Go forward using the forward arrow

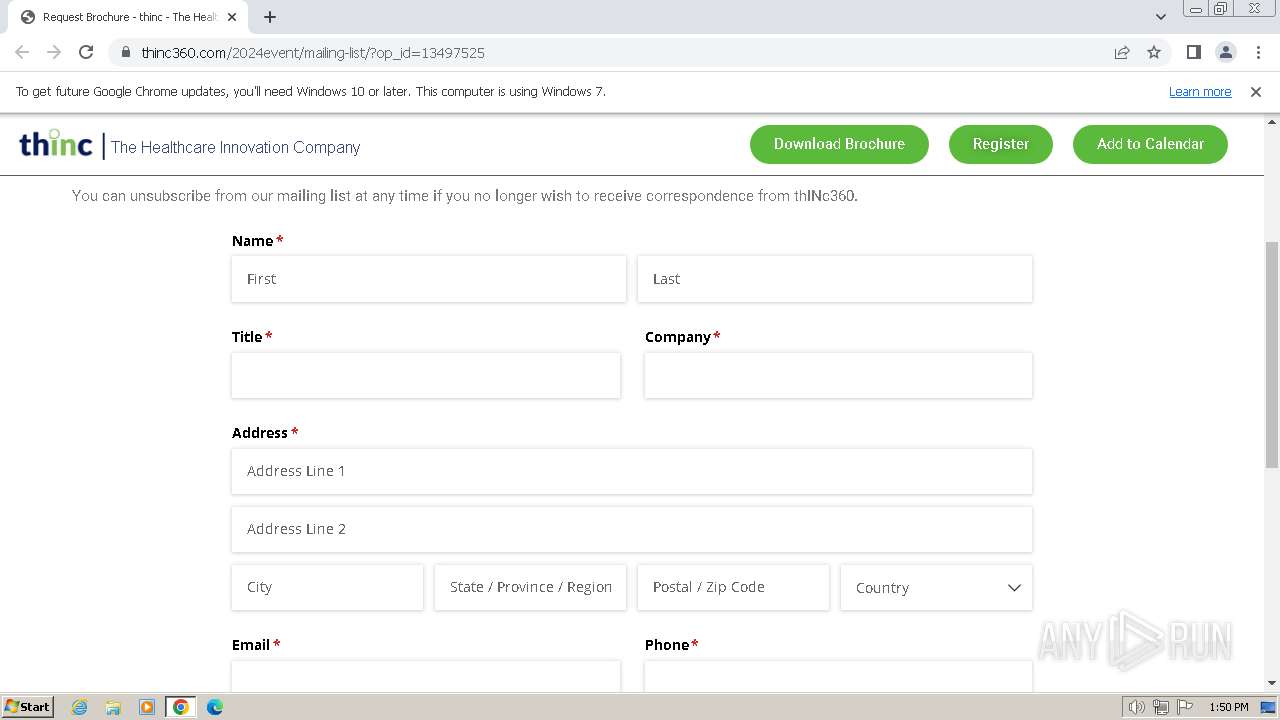click(54, 52)
